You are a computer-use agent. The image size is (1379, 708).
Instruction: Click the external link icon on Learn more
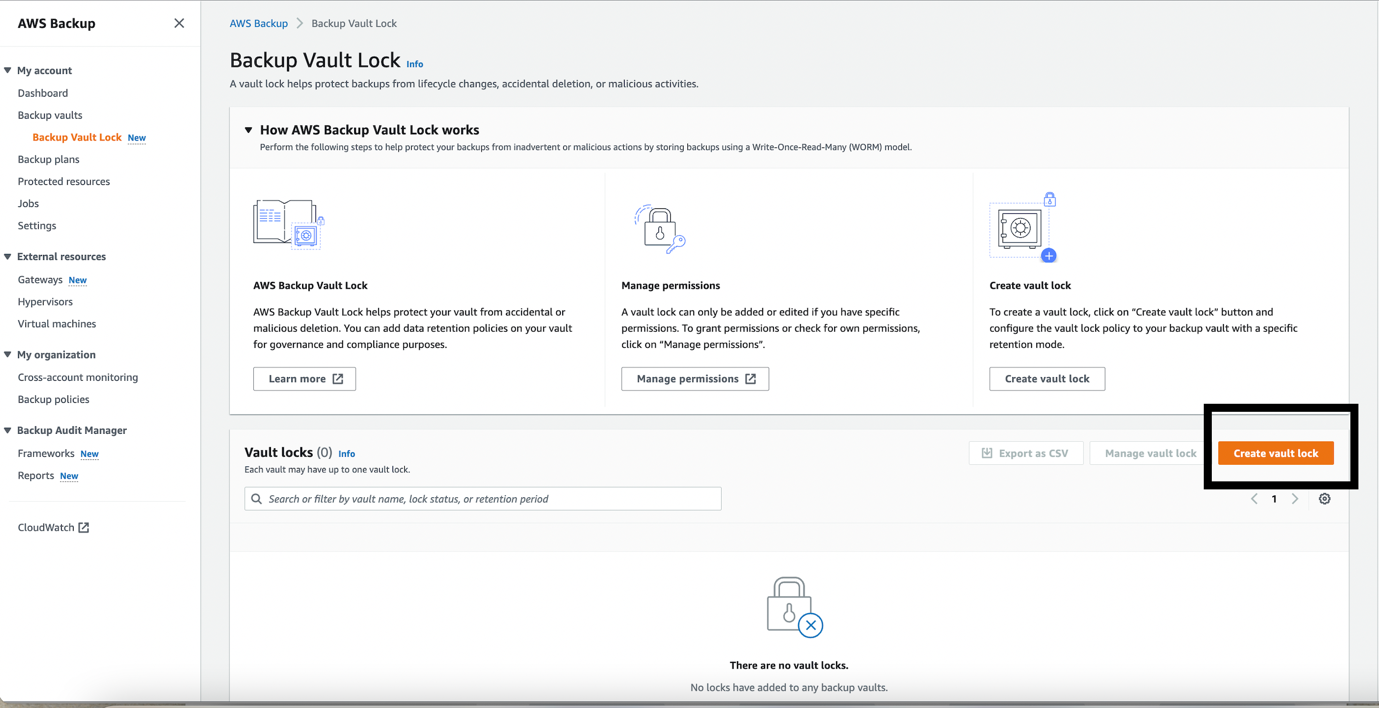(339, 378)
